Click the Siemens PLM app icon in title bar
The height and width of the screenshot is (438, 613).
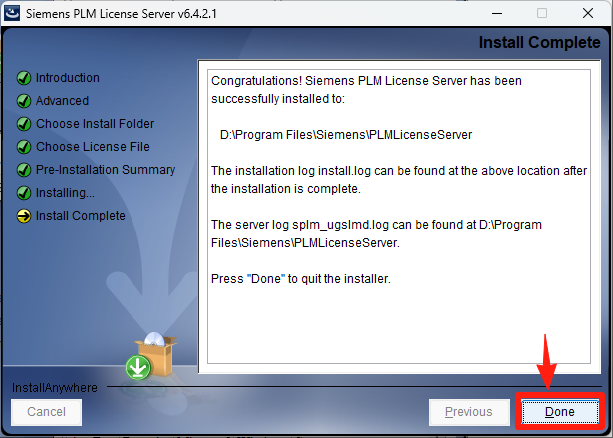click(12, 13)
